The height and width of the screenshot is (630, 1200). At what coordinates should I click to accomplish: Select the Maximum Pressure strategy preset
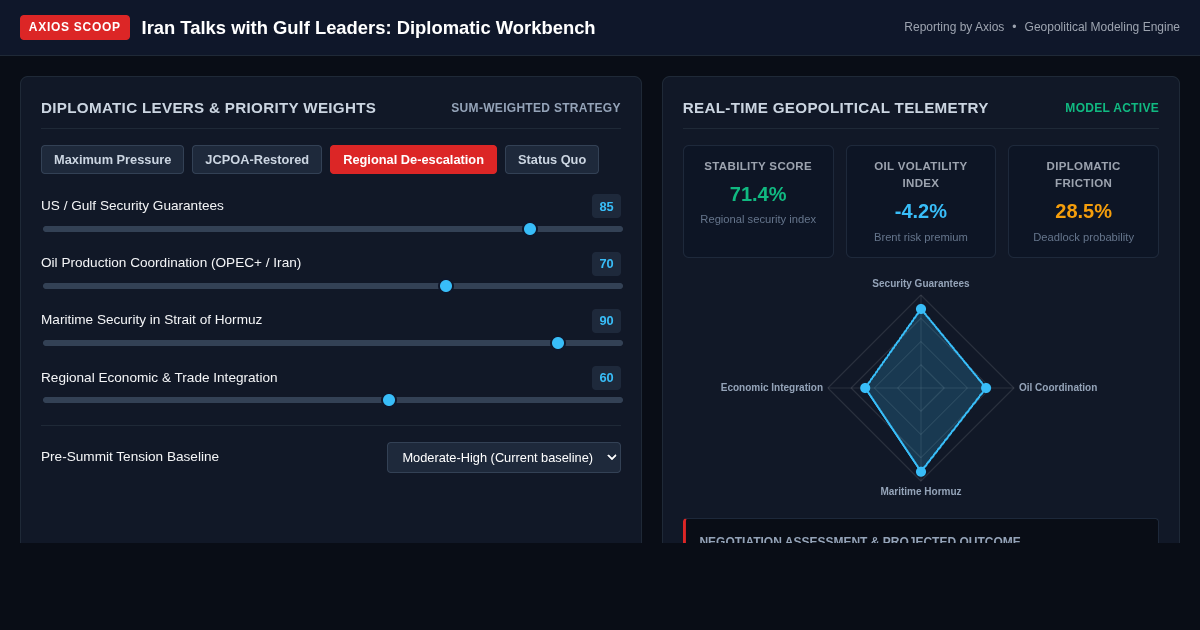[x=112, y=160]
